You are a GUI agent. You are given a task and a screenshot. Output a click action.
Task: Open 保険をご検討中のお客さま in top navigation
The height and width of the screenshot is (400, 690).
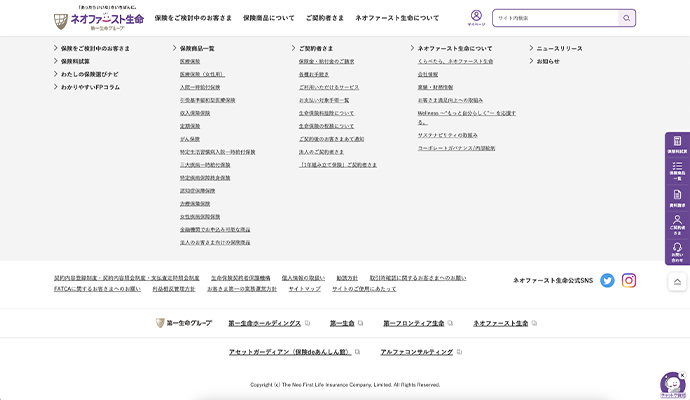(193, 18)
